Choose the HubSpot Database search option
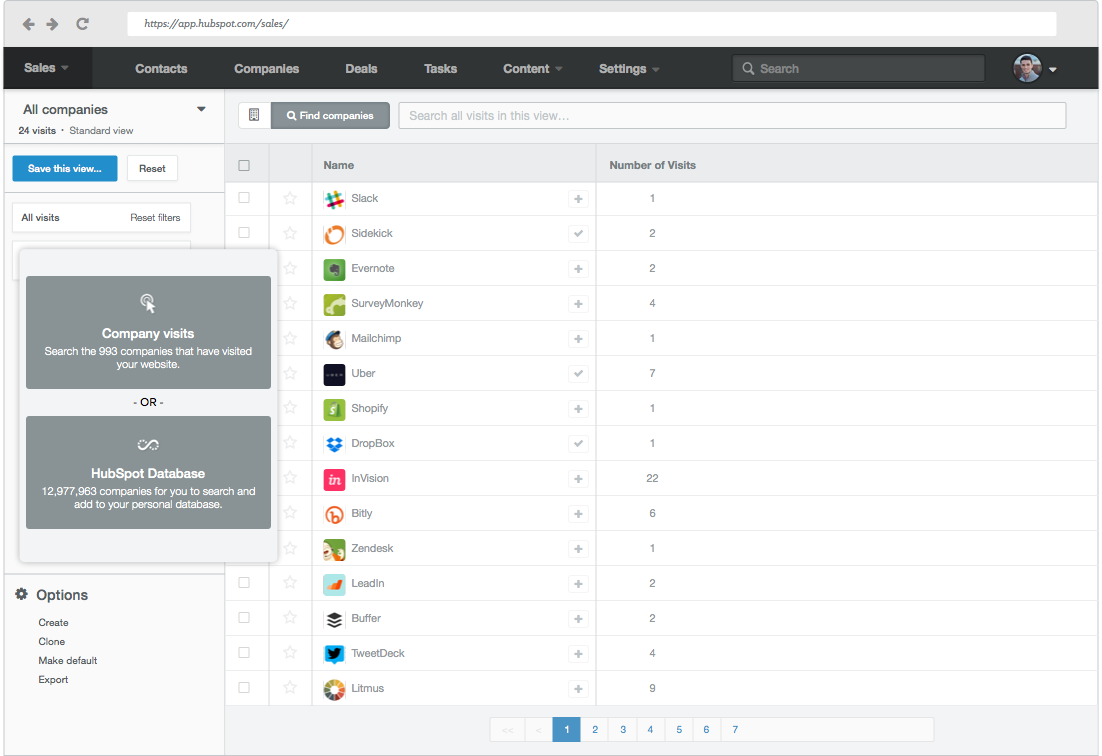This screenshot has width=1102, height=756. click(148, 472)
